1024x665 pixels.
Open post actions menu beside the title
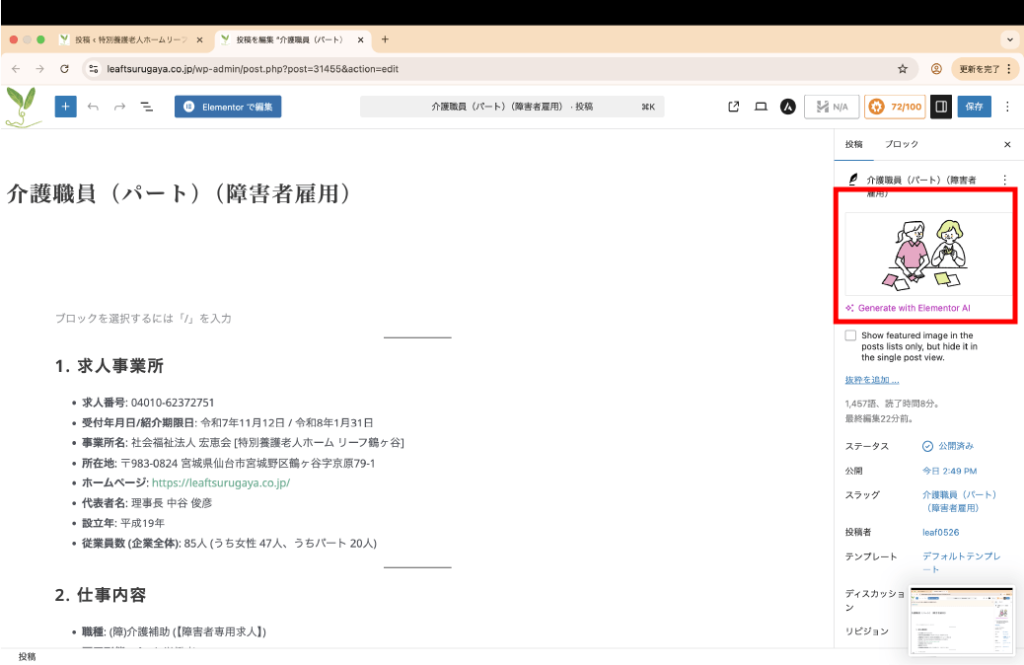pyautogui.click(x=1005, y=179)
